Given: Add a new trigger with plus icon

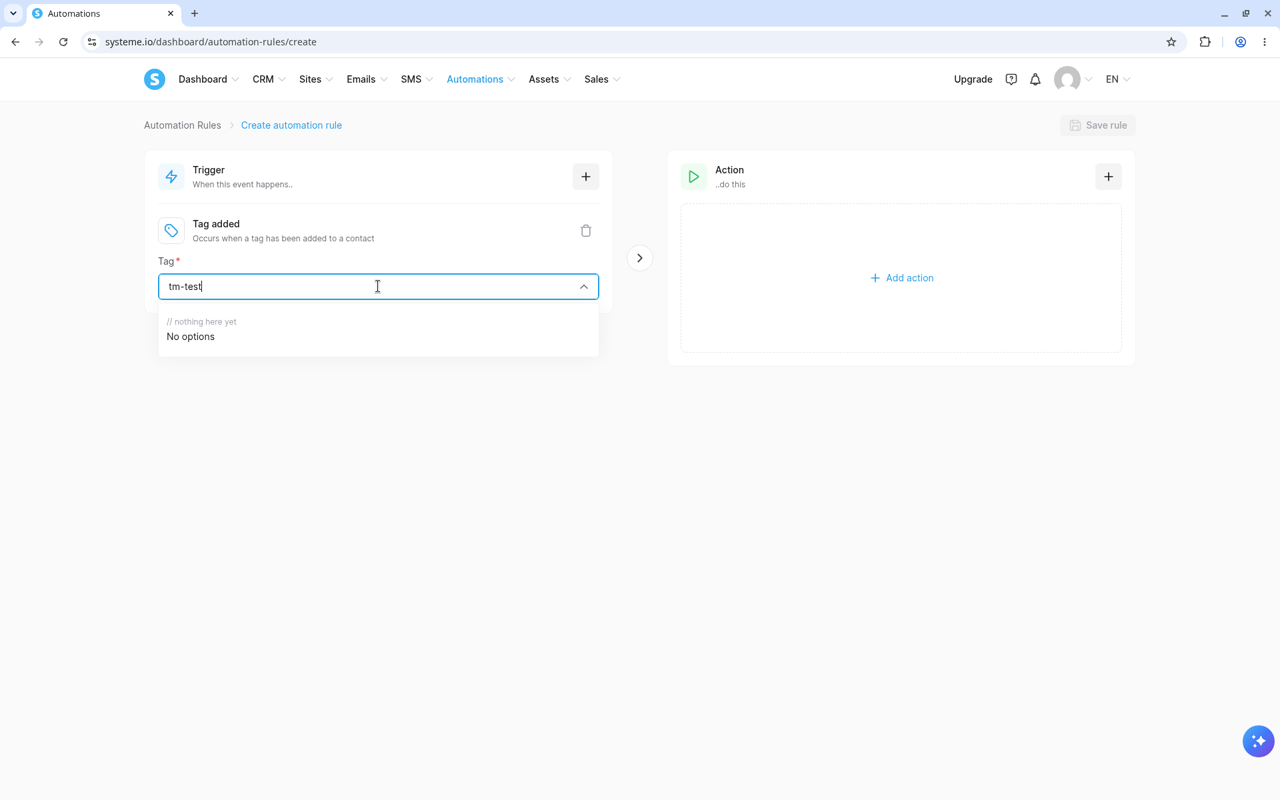Looking at the screenshot, I should click(x=586, y=177).
